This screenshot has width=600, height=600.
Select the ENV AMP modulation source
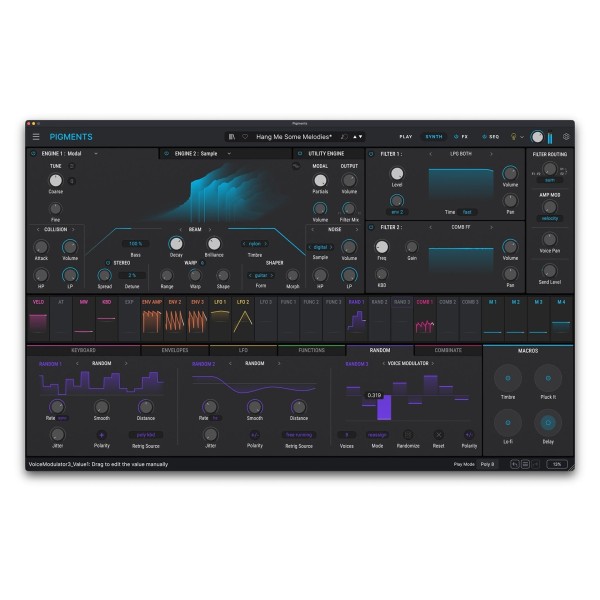click(152, 318)
